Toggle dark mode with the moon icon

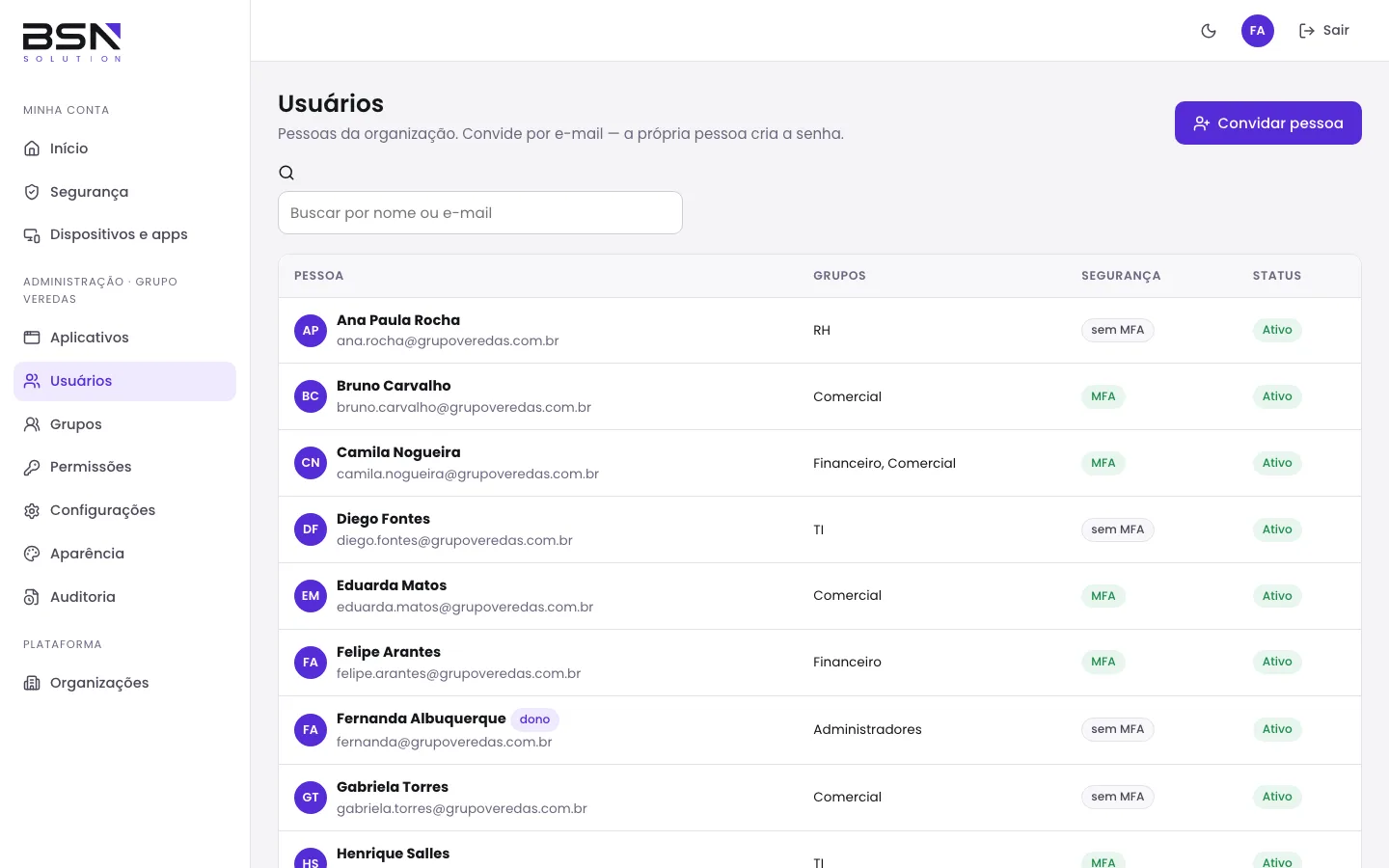1209,31
